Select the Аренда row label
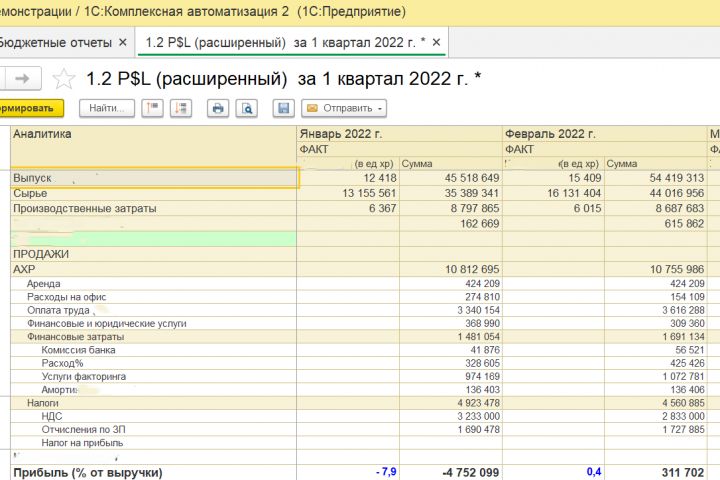The width and height of the screenshot is (720, 480). pos(44,283)
